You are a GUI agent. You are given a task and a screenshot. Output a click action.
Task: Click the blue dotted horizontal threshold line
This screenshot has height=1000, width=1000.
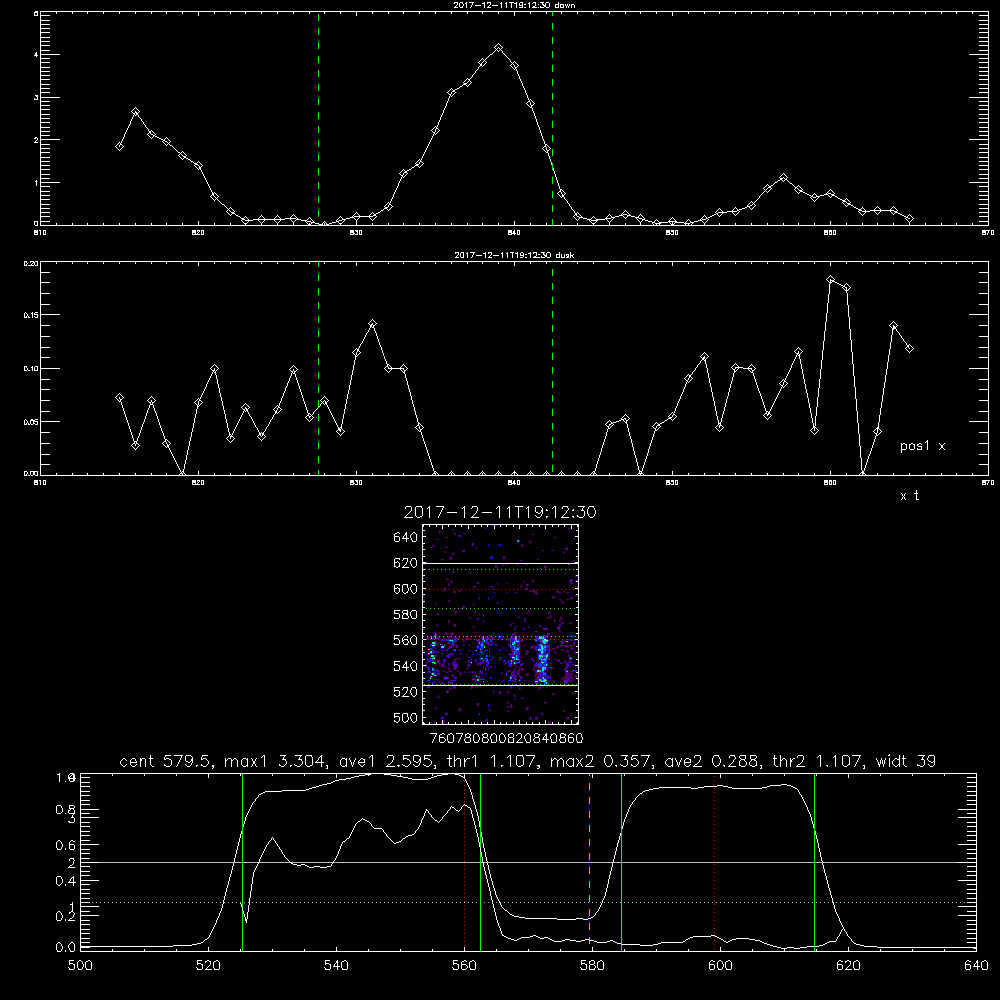[528, 902]
